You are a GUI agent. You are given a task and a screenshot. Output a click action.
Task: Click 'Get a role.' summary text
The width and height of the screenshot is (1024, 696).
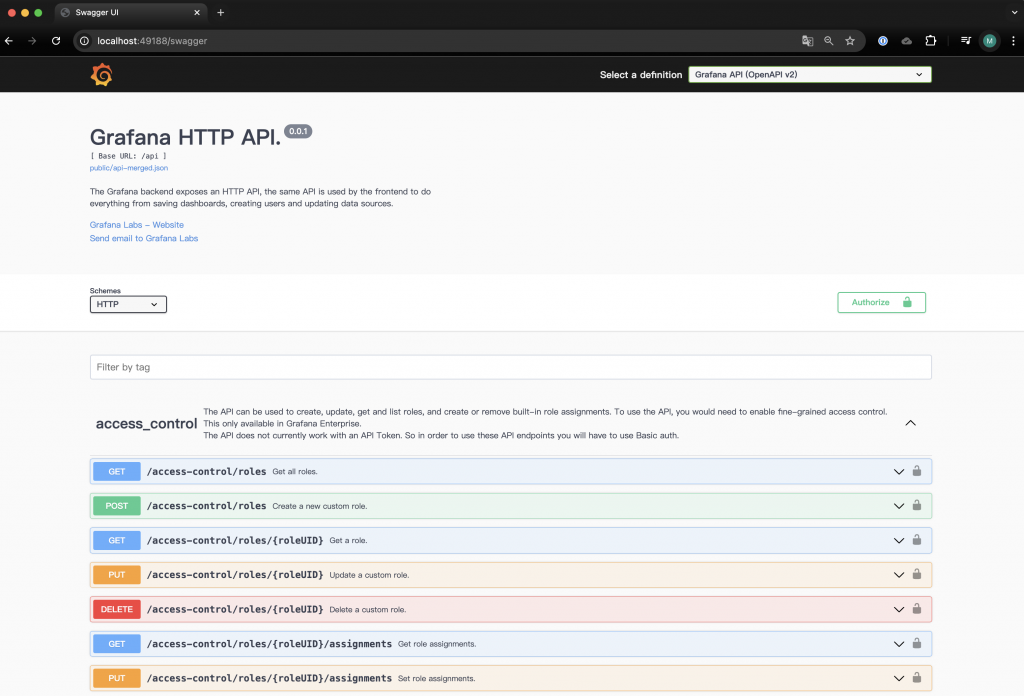[x=348, y=541]
